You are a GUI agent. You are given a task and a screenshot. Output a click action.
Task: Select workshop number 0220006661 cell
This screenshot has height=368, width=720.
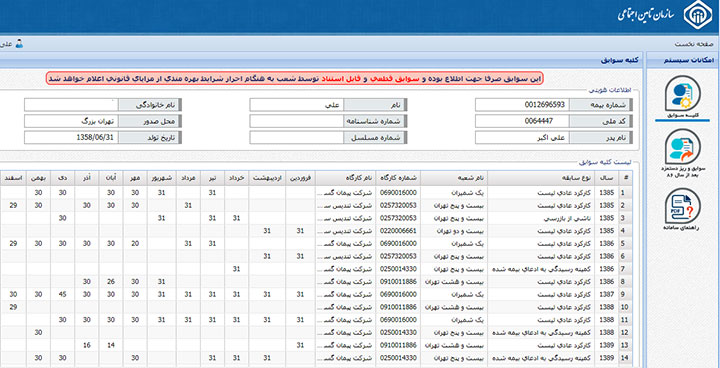(398, 231)
